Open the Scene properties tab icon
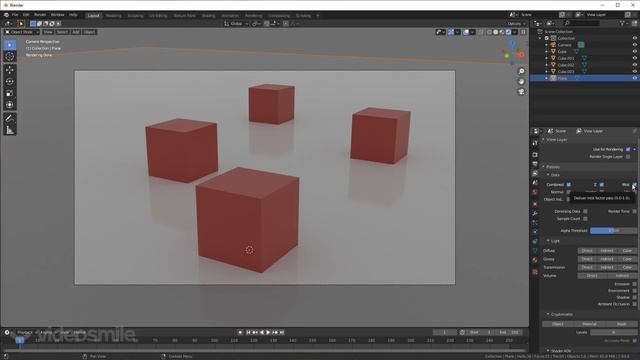This screenshot has height=360, width=640. click(535, 183)
